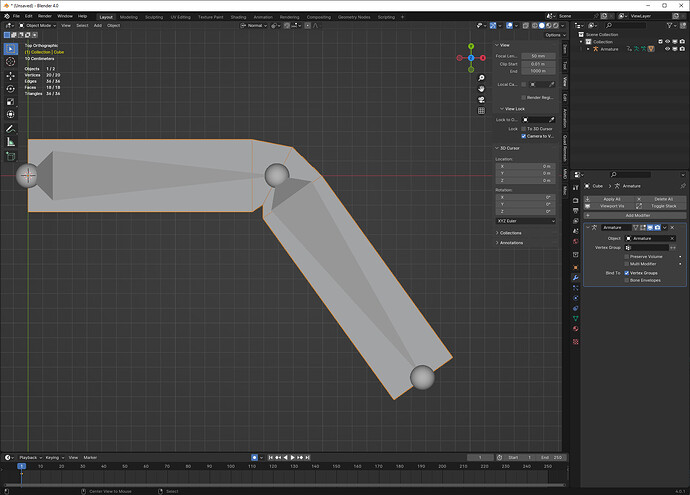Screen dimensions: 690x495
Task: Click the Focal Length value field
Action: (x=538, y=56)
